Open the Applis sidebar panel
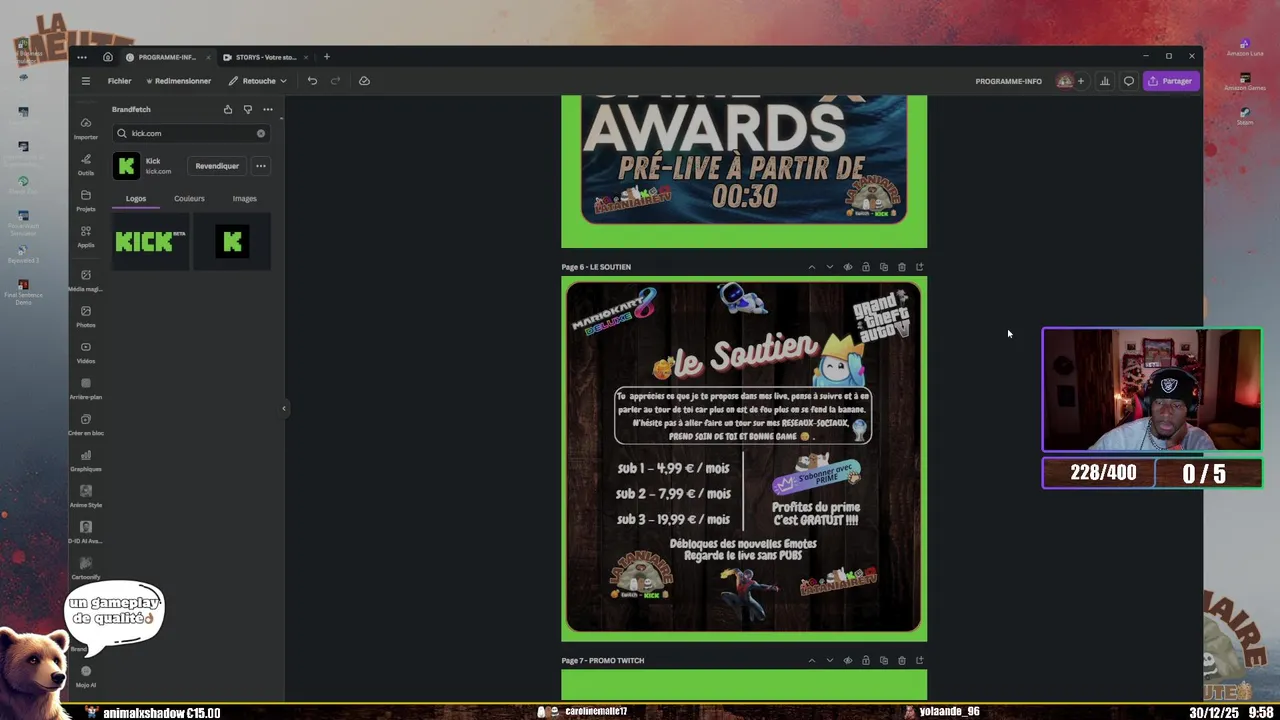This screenshot has height=720, width=1280. (86, 236)
